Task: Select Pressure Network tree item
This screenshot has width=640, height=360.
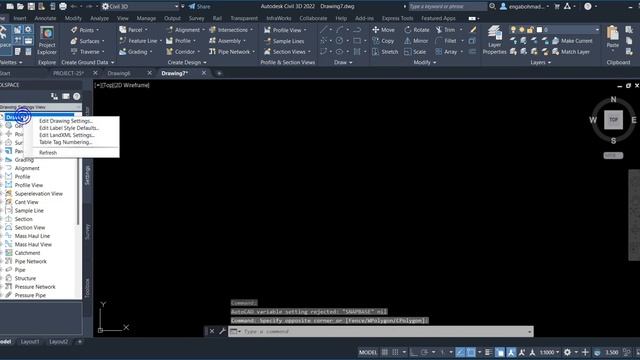Action: pyautogui.click(x=35, y=287)
